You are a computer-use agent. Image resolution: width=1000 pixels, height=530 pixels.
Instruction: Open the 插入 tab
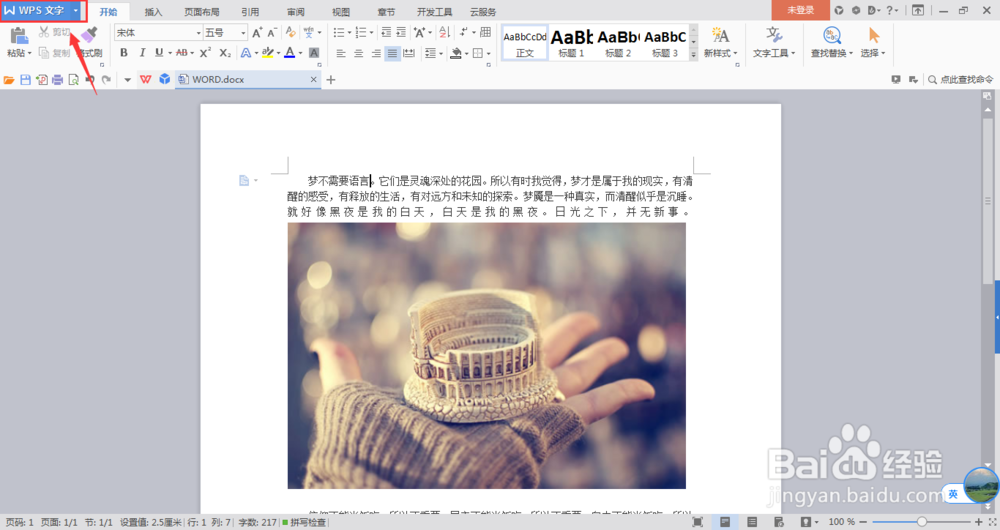click(x=153, y=11)
